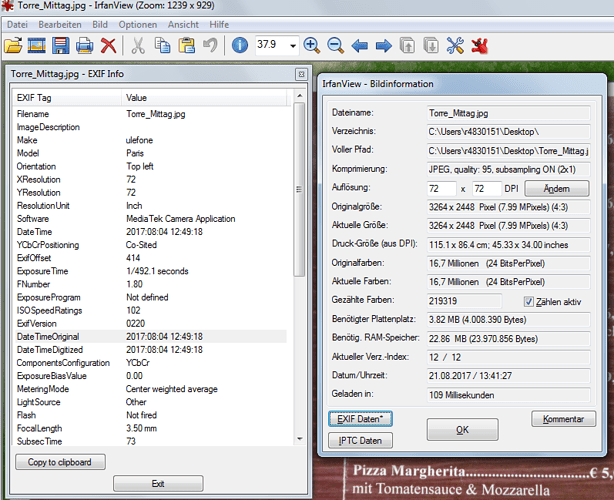The height and width of the screenshot is (500, 614).
Task: Click the Save floppy disk icon
Action: coord(61,46)
